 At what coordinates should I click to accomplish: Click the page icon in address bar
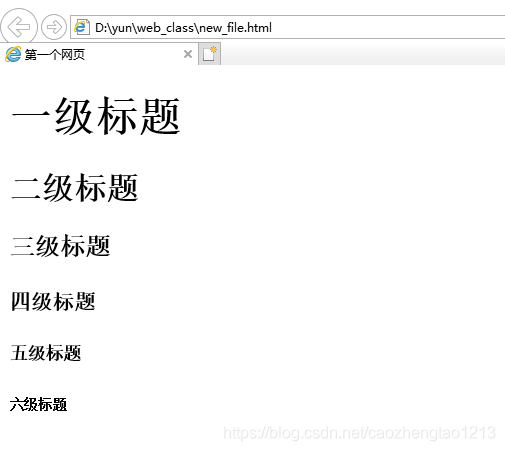point(82,27)
